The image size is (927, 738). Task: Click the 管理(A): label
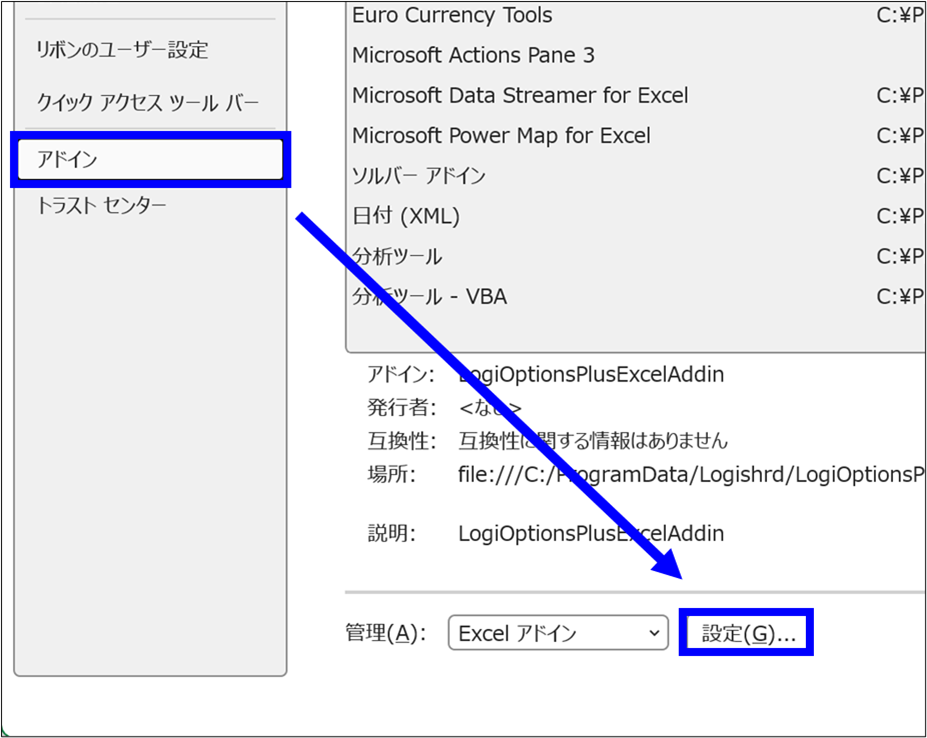click(x=386, y=634)
